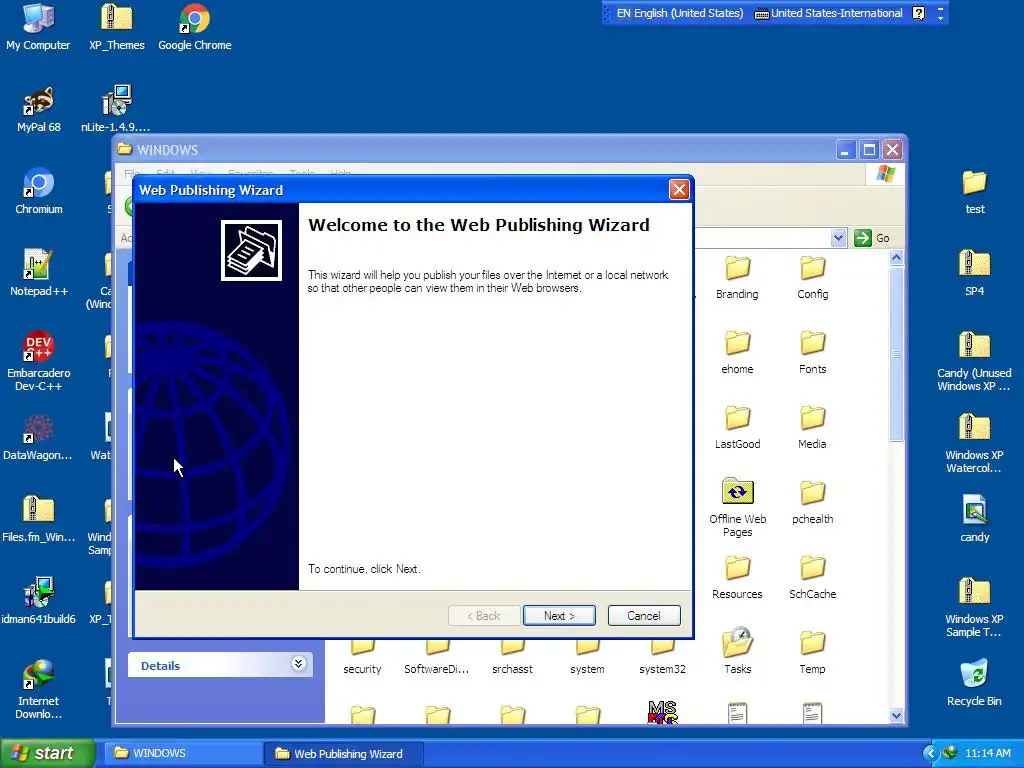This screenshot has width=1024, height=768.
Task: Select Windows XP Watercolor zip icon
Action: click(x=974, y=443)
